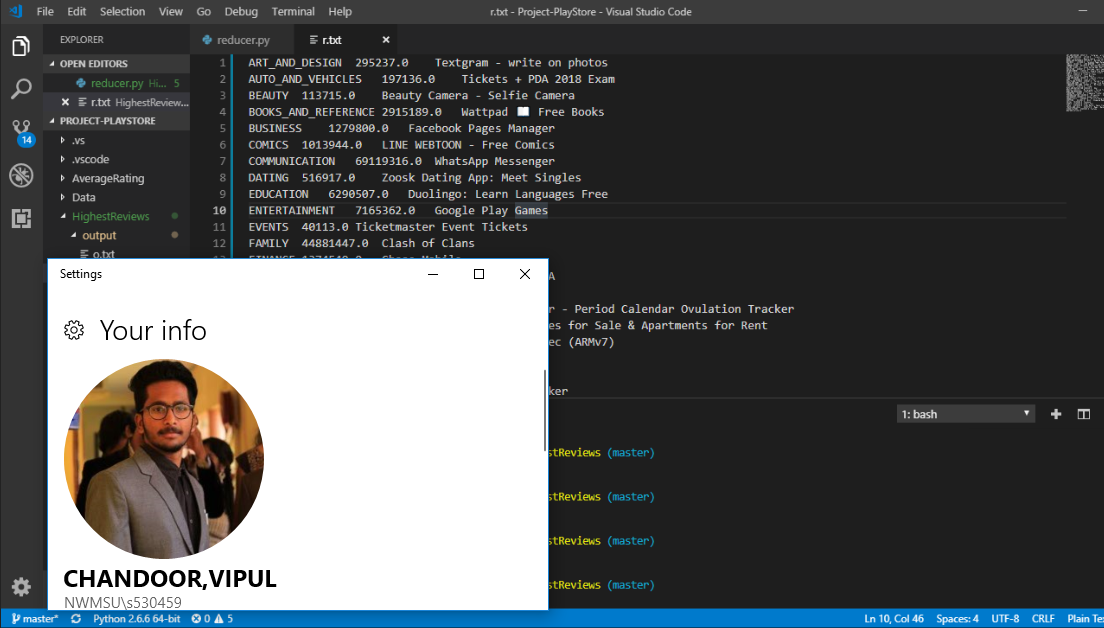Click the VS Code logo icon

(x=15, y=12)
